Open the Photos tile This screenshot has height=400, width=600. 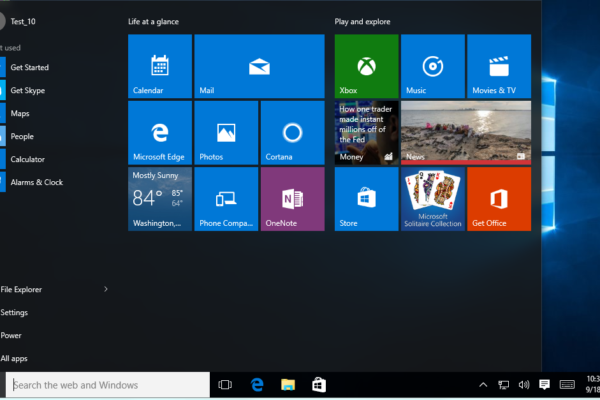(x=226, y=133)
